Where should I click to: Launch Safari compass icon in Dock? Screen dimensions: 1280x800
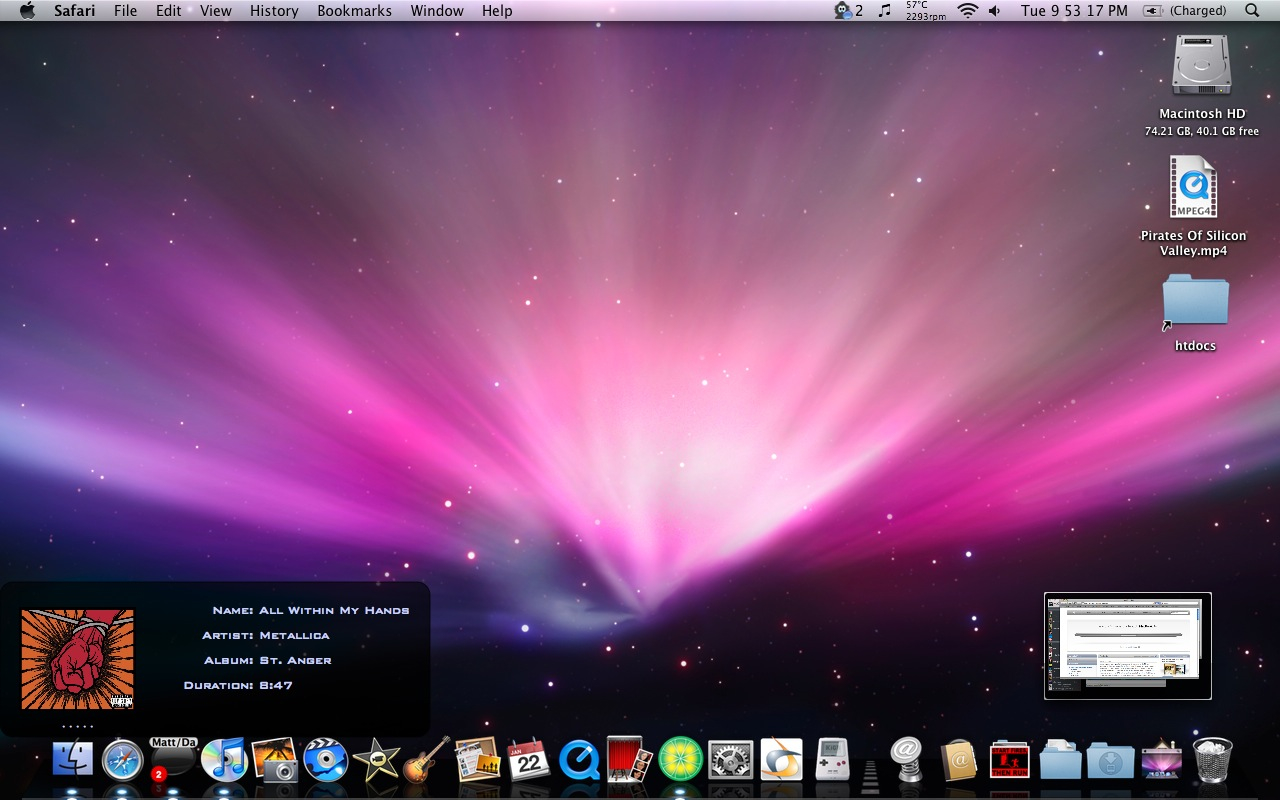(x=122, y=760)
